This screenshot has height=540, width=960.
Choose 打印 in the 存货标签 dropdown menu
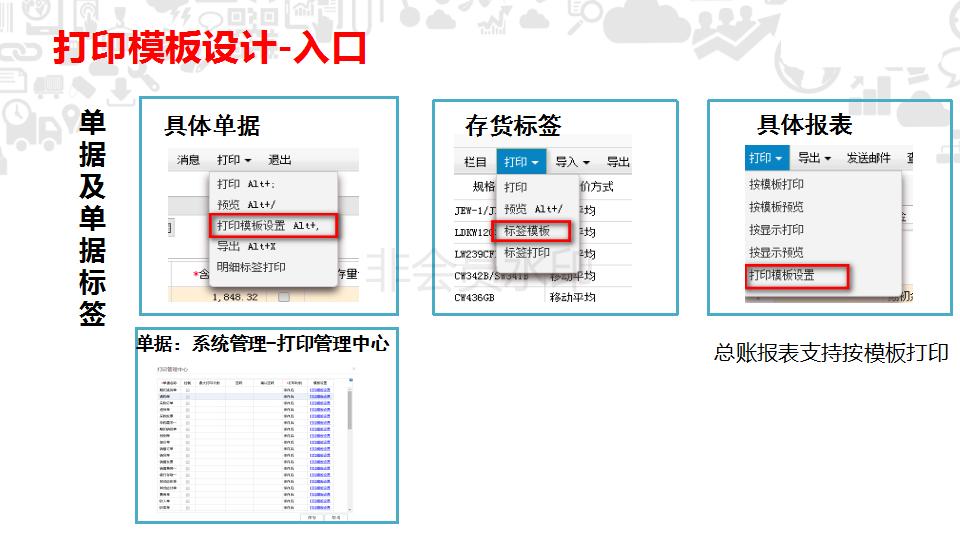(516, 187)
